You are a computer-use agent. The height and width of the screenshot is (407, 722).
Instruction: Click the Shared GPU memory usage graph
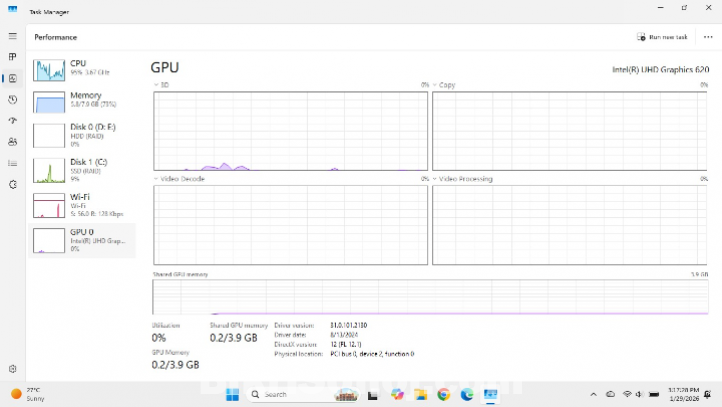[430, 297]
